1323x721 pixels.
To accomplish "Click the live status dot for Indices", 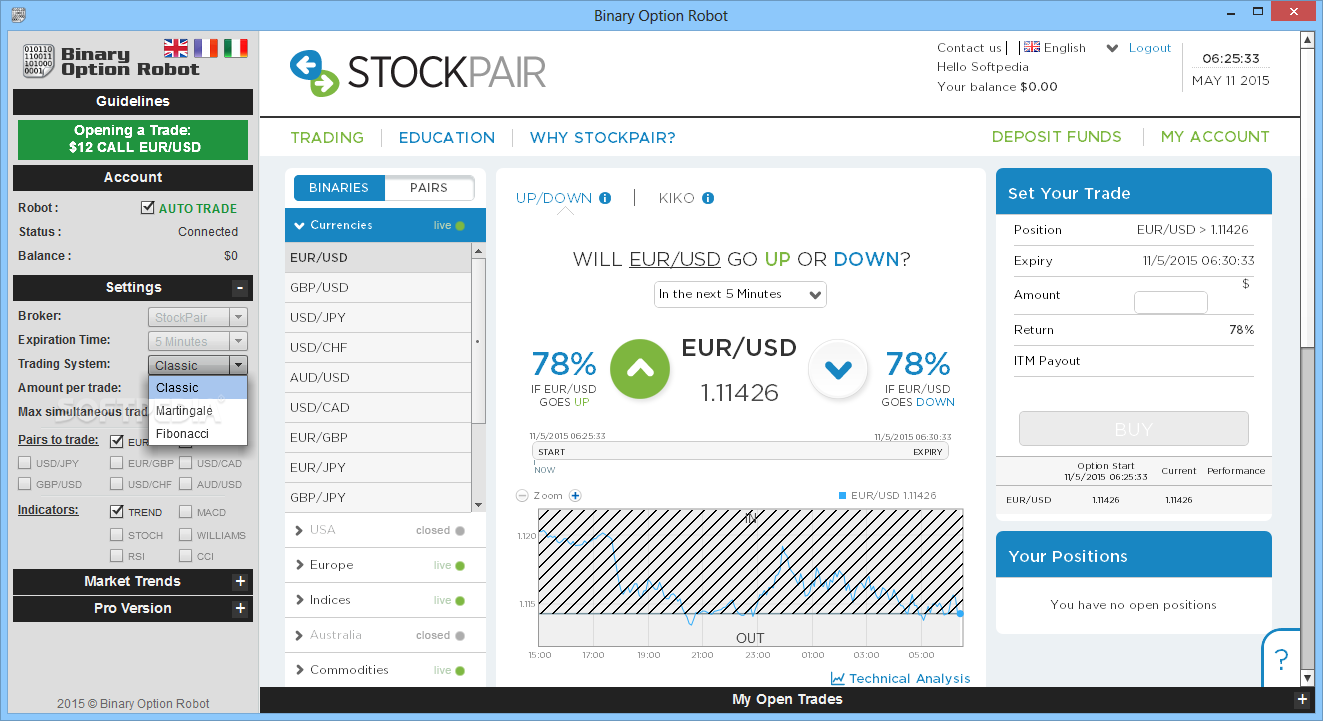I will click(x=460, y=601).
